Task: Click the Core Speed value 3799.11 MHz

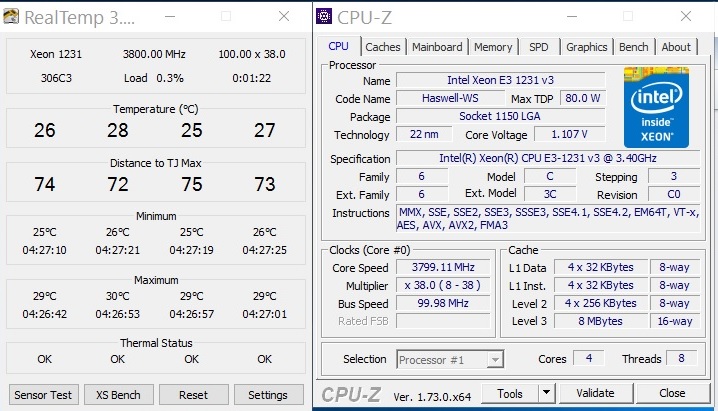Action: tap(443, 267)
